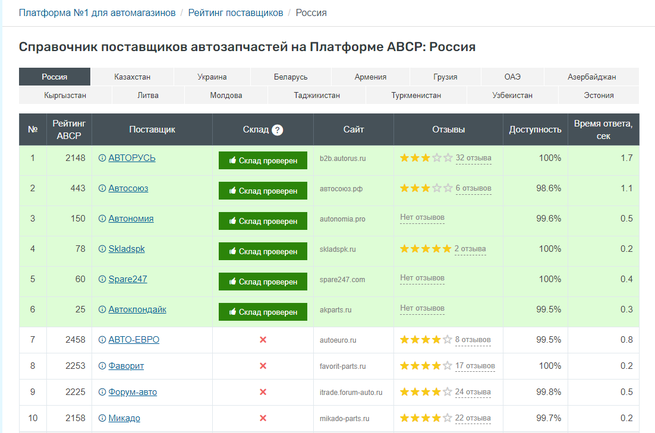
Task: Open Форум-авто supplier link
Action: click(x=133, y=392)
